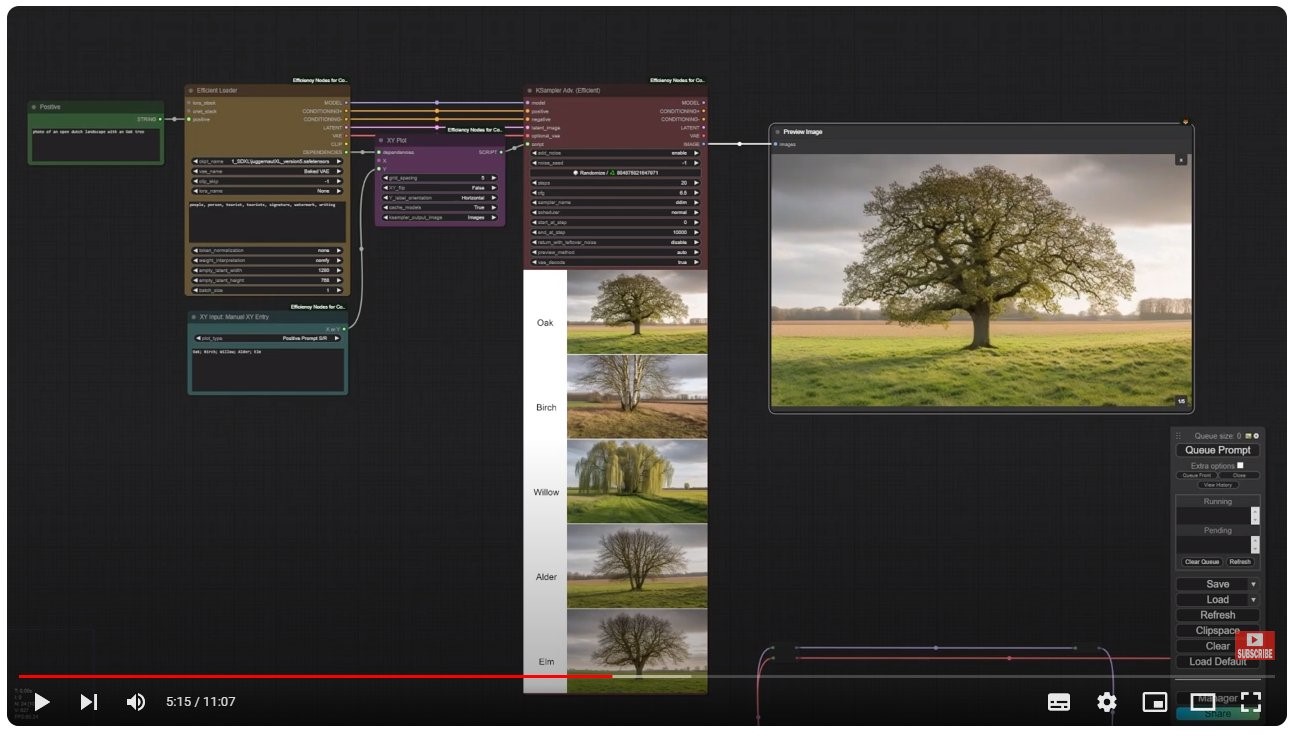
Task: Increase batch_size with right arrow
Action: 339,290
